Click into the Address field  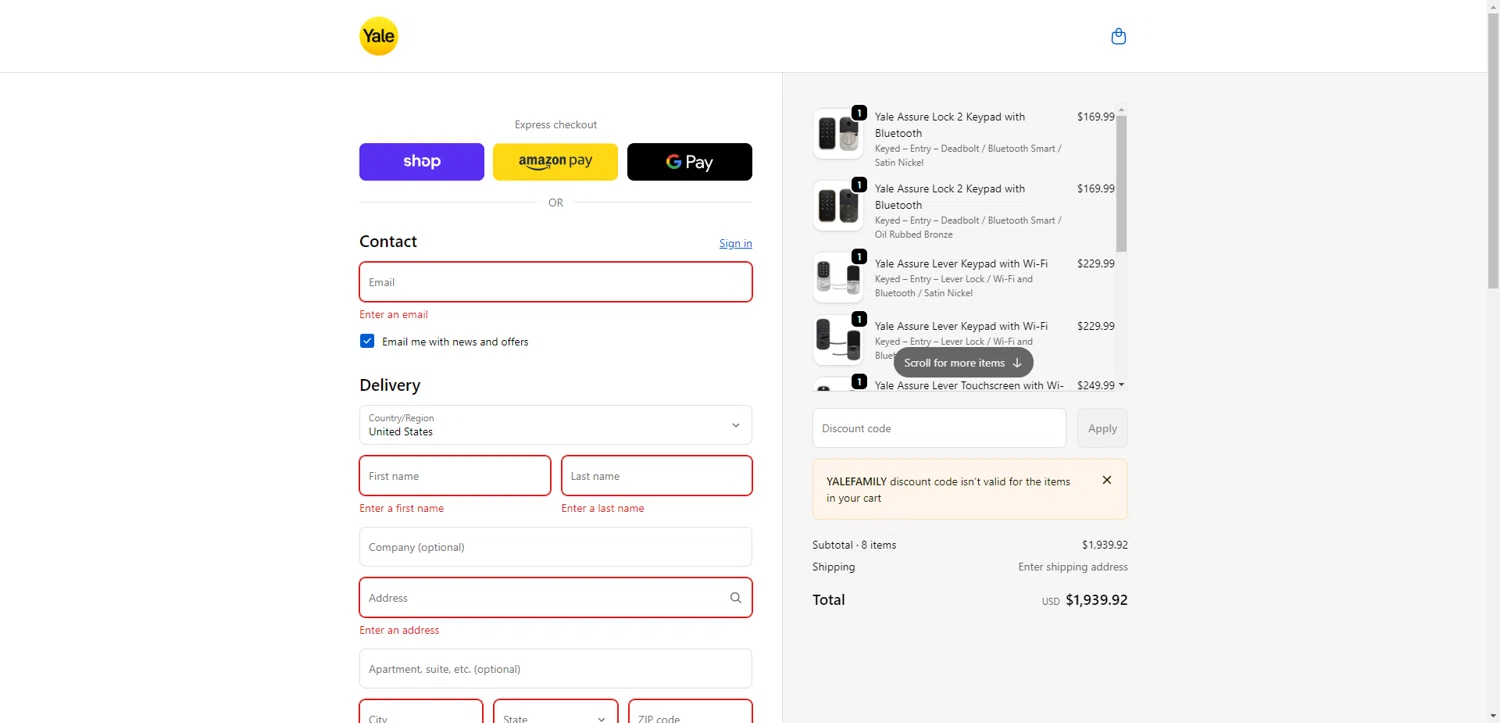(555, 598)
